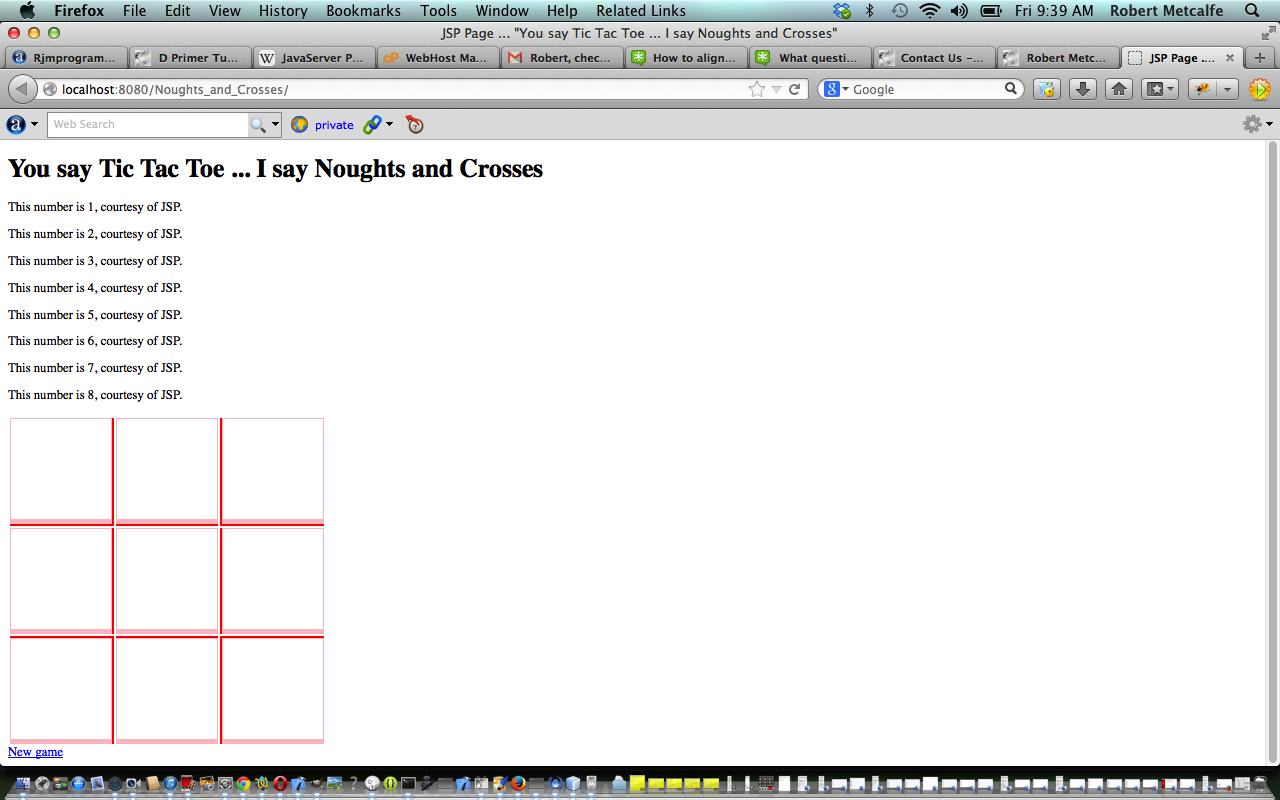Image resolution: width=1280 pixels, height=800 pixels.
Task: Open the Related Links menu
Action: coord(641,11)
